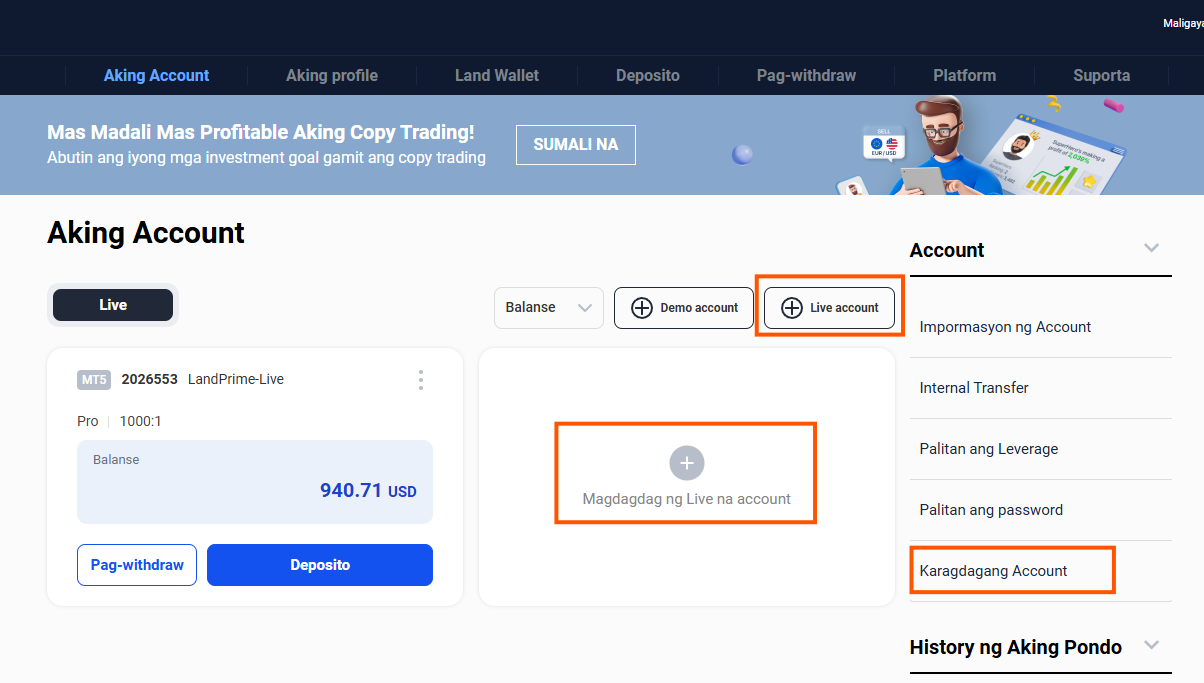Viewport: 1204px width, 683px height.
Task: Click the SUMALI NA banner button
Action: pos(575,144)
